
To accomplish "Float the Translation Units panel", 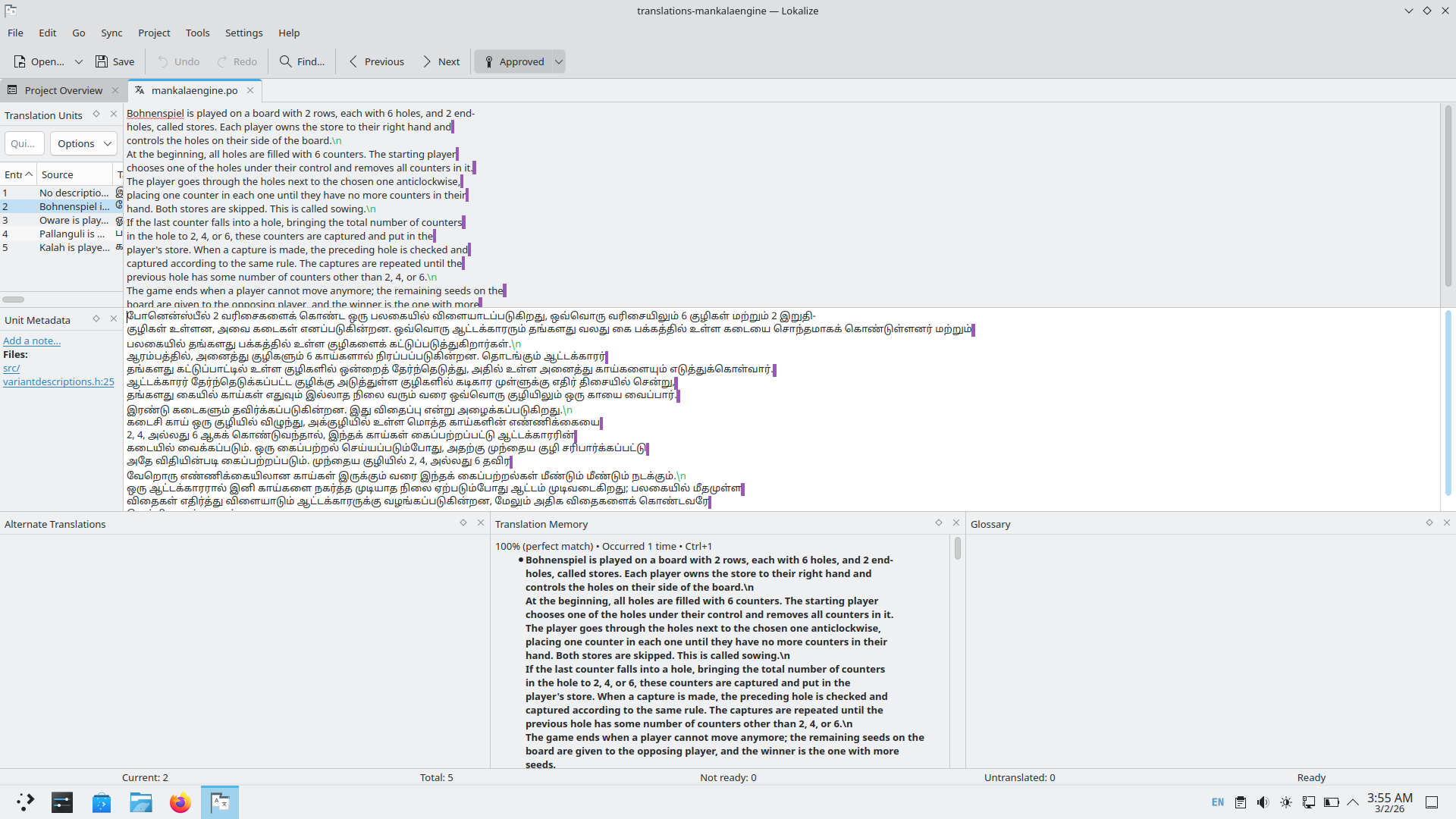I will [x=96, y=115].
